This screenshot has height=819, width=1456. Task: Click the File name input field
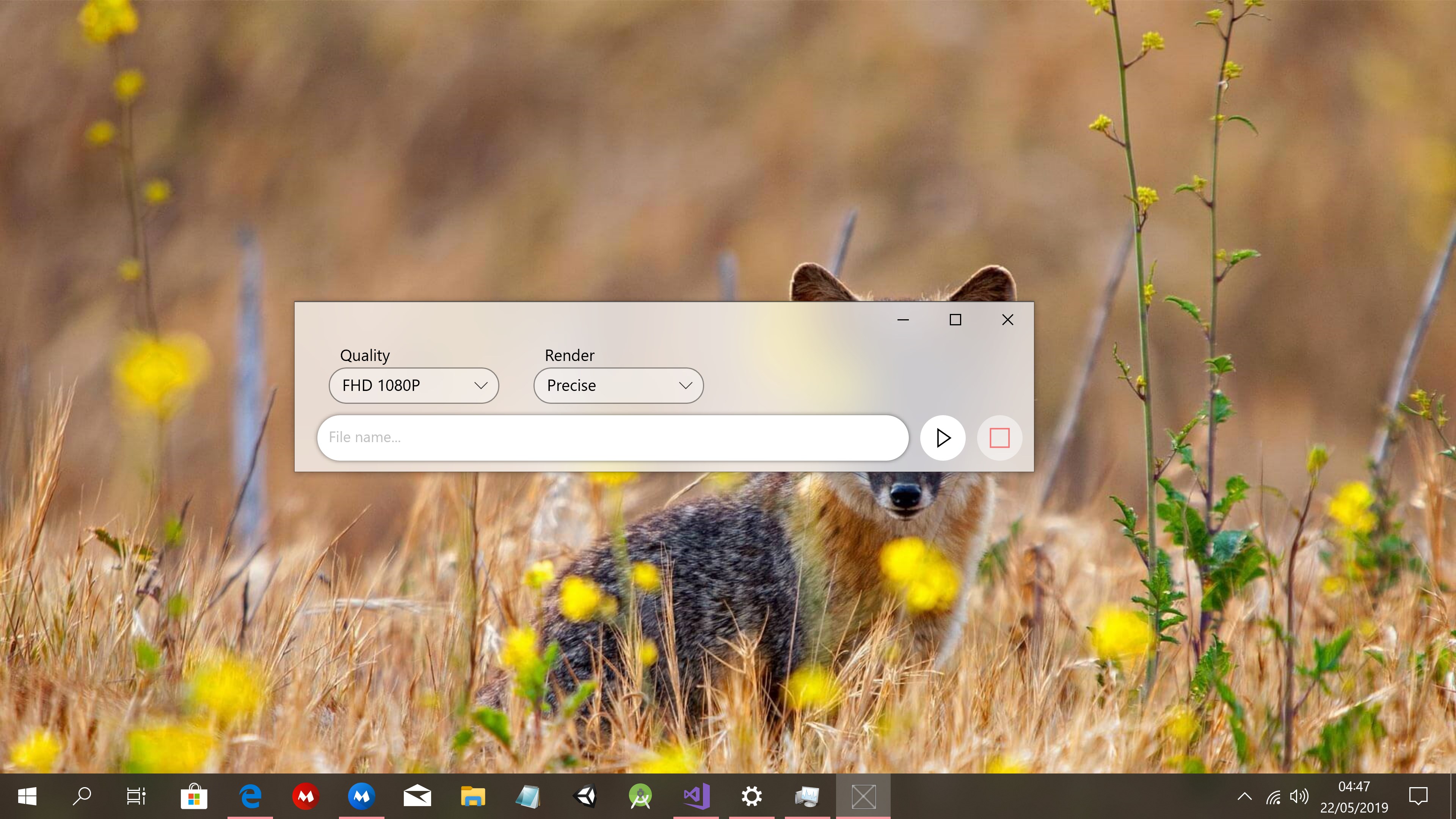(612, 438)
